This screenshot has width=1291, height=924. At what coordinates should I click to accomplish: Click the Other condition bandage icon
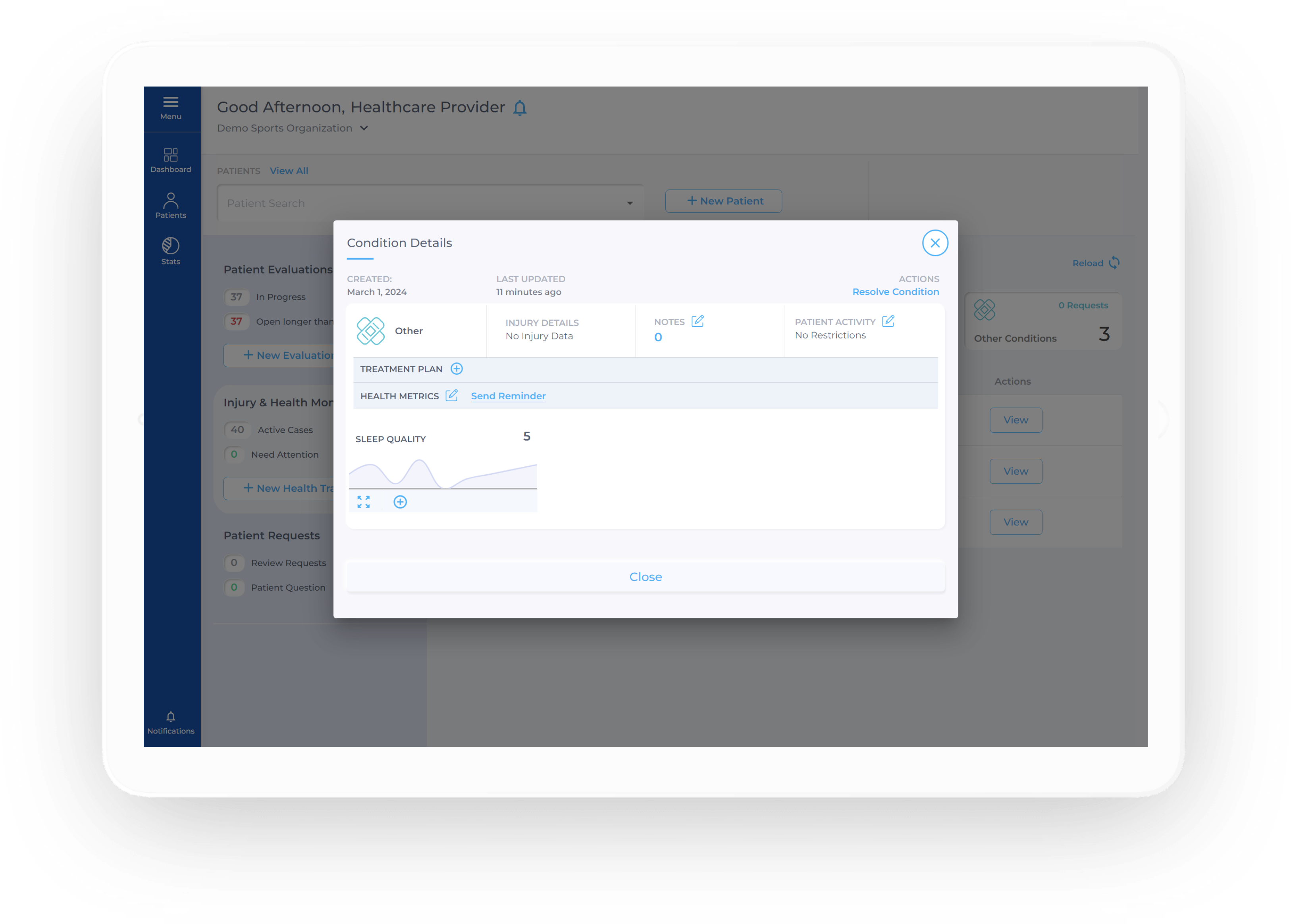pos(370,331)
